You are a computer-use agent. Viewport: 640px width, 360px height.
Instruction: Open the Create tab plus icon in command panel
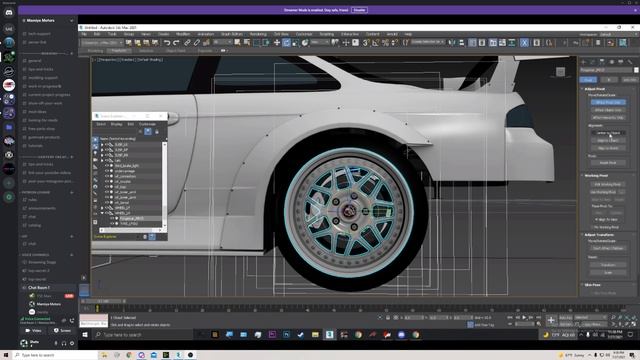[584, 62]
